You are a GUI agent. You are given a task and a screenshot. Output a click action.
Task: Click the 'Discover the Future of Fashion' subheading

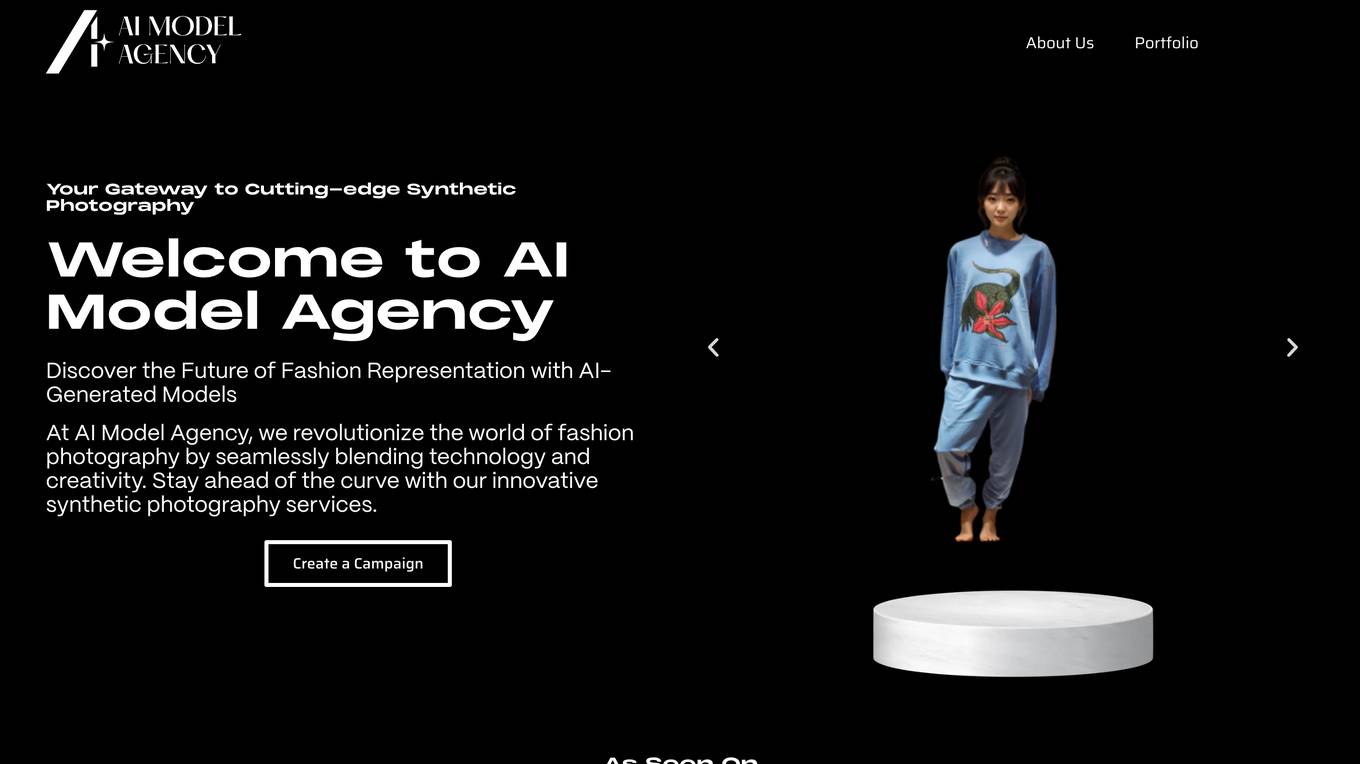coord(329,382)
